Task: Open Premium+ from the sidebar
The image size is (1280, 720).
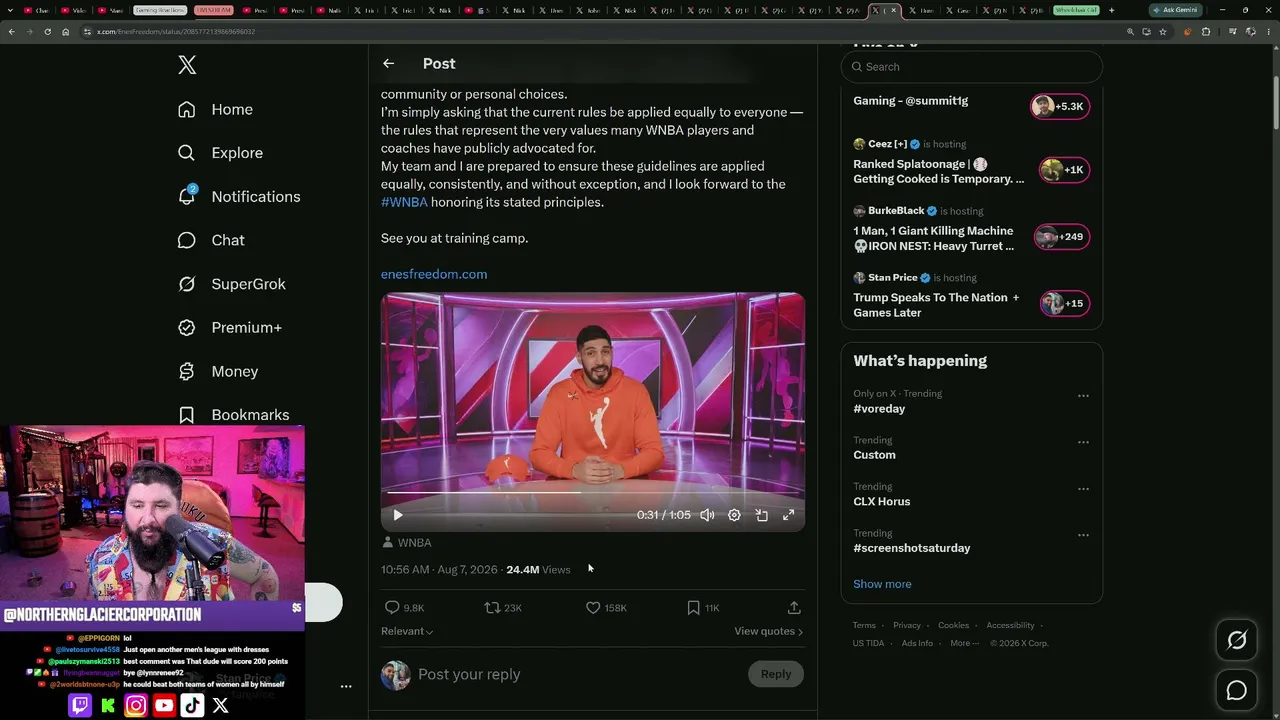Action: [229, 327]
